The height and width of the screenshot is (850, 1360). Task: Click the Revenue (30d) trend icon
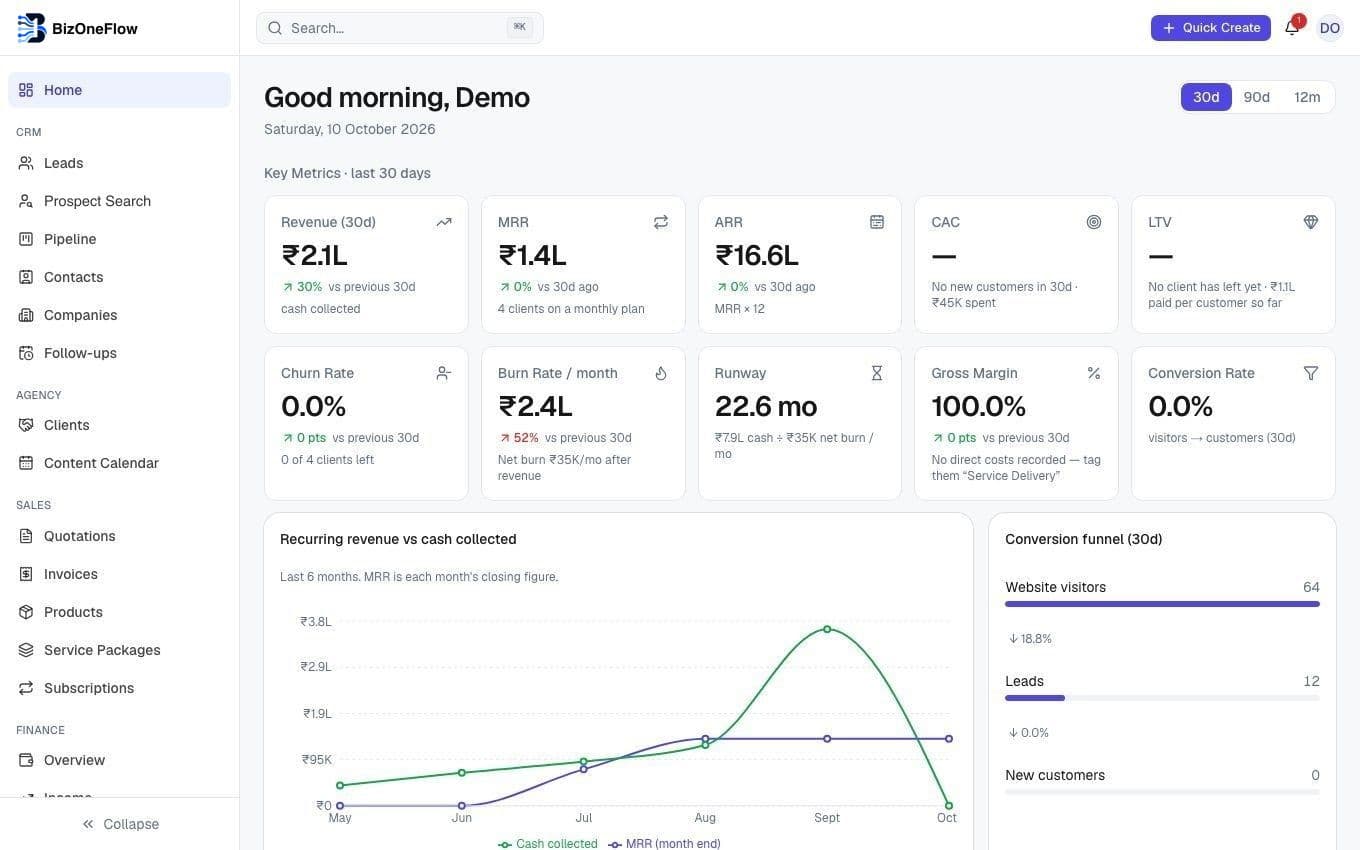point(444,222)
